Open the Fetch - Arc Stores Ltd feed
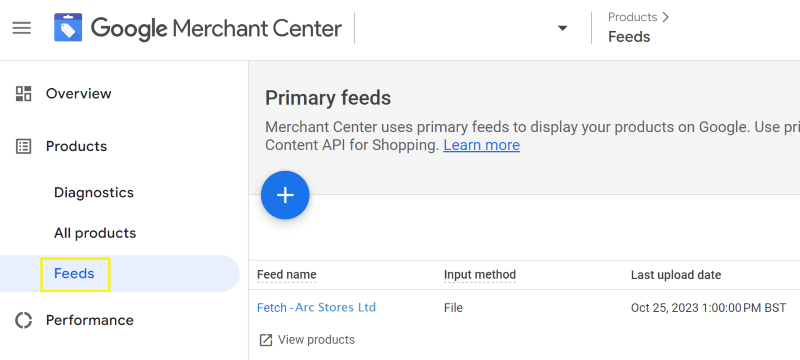800x360 pixels. click(x=316, y=307)
